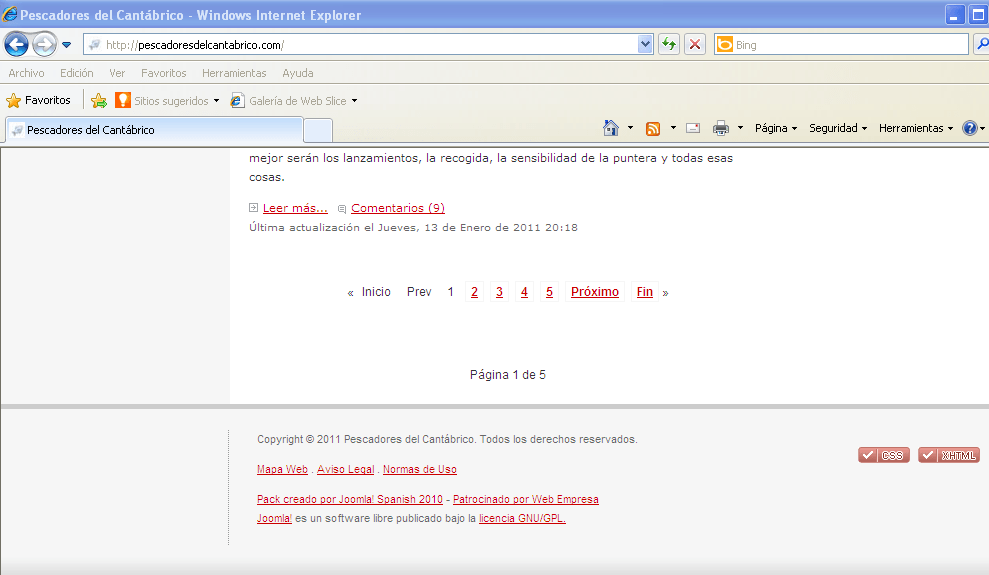This screenshot has height=575, width=989.
Task: Go to pagination page 3
Action: coord(500,292)
